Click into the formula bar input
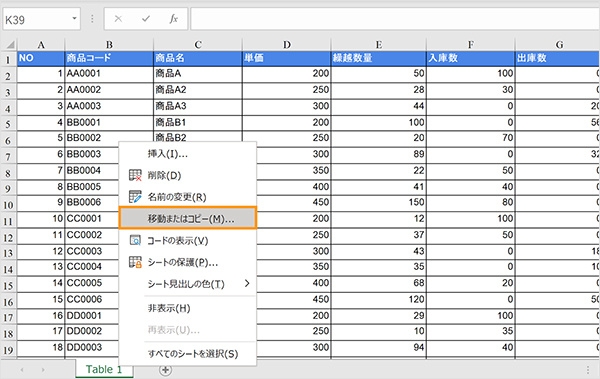The height and width of the screenshot is (379, 600). [x=395, y=19]
